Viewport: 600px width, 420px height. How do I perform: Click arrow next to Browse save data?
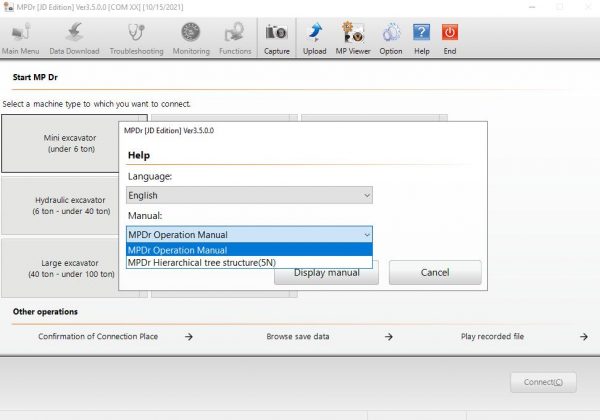tap(389, 337)
